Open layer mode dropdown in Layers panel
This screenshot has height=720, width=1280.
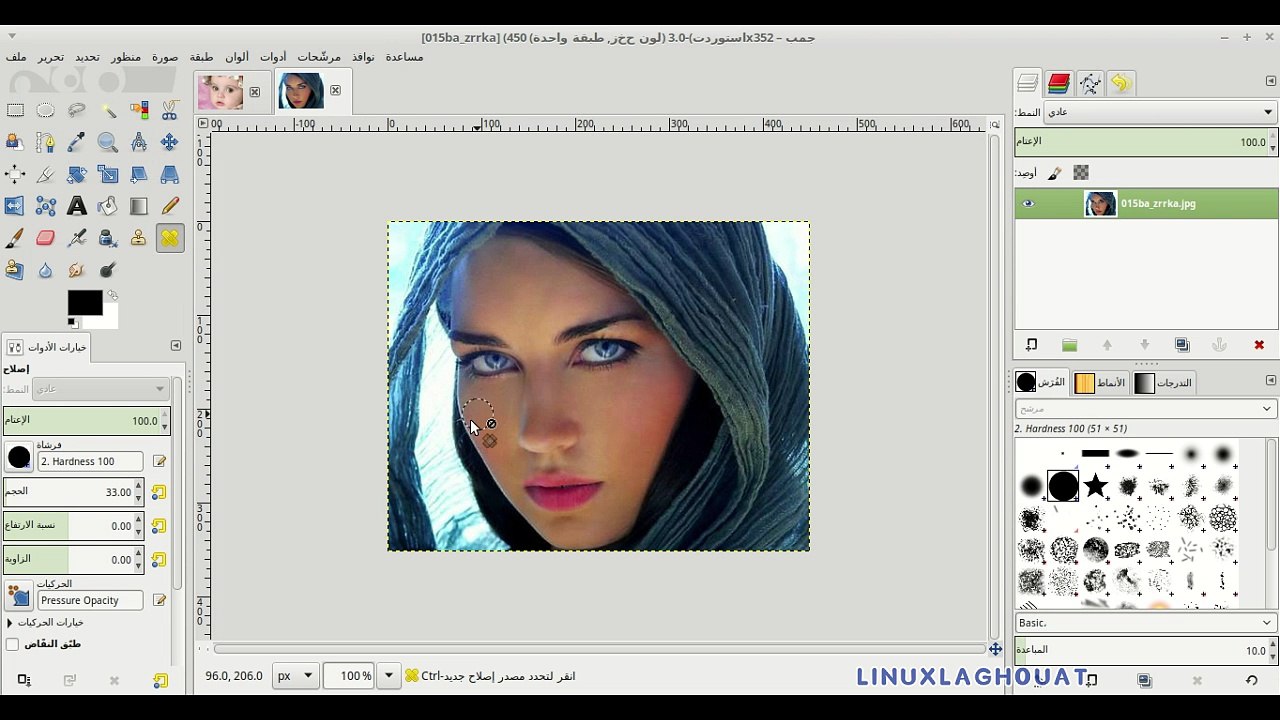pos(1160,112)
